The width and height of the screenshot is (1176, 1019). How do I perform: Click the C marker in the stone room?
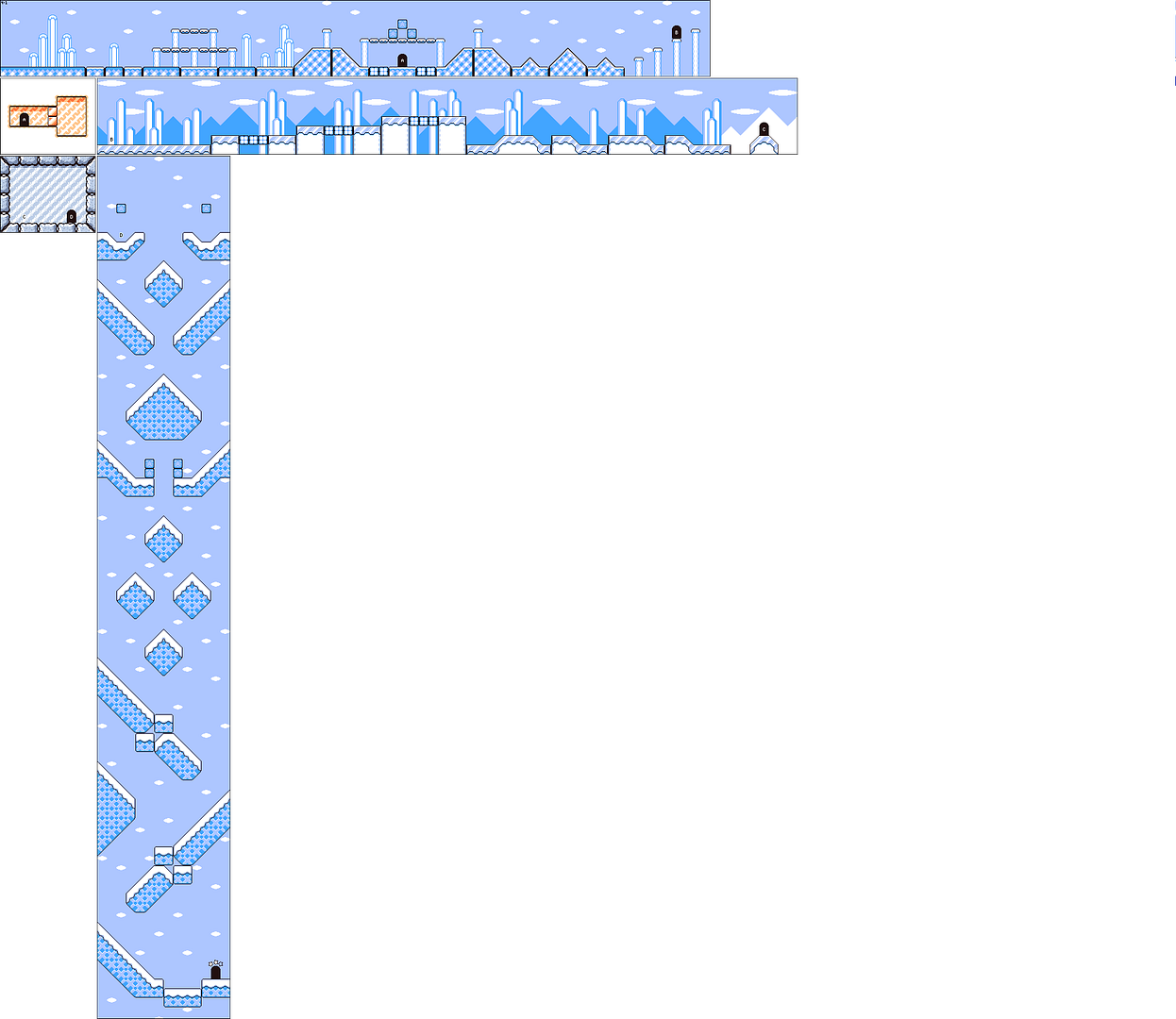click(25, 217)
